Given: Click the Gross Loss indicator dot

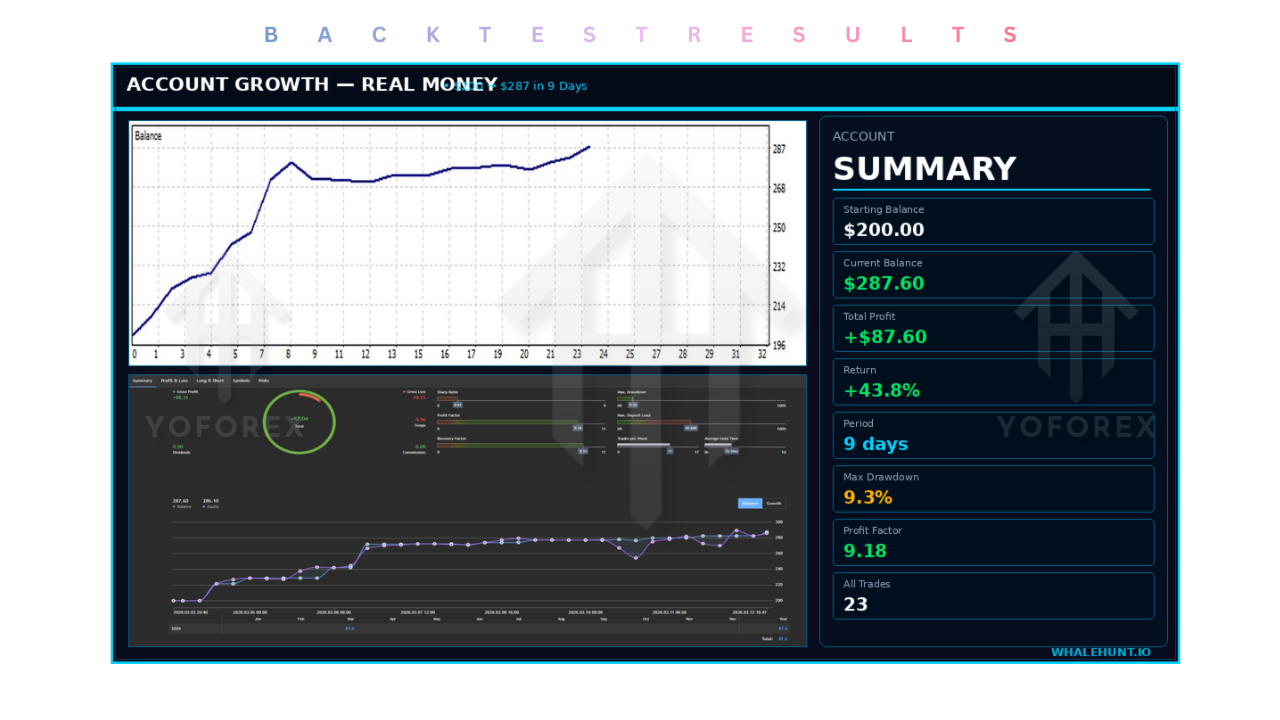Looking at the screenshot, I should pos(404,391).
